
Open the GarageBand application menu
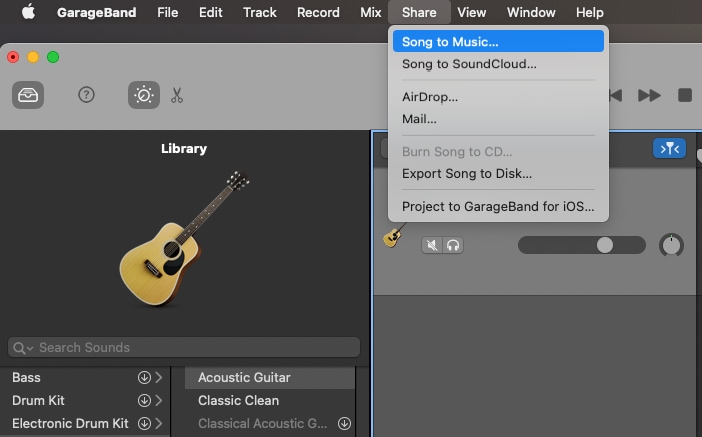click(x=97, y=12)
